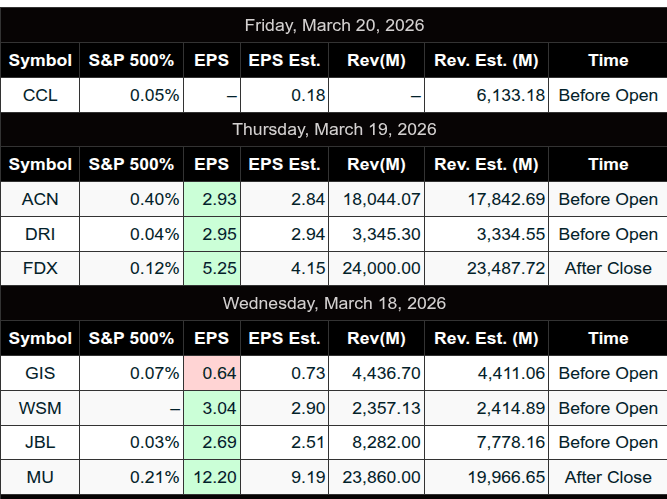The height and width of the screenshot is (499, 667).
Task: Click the FDX After Close time cell
Action: pyautogui.click(x=608, y=268)
